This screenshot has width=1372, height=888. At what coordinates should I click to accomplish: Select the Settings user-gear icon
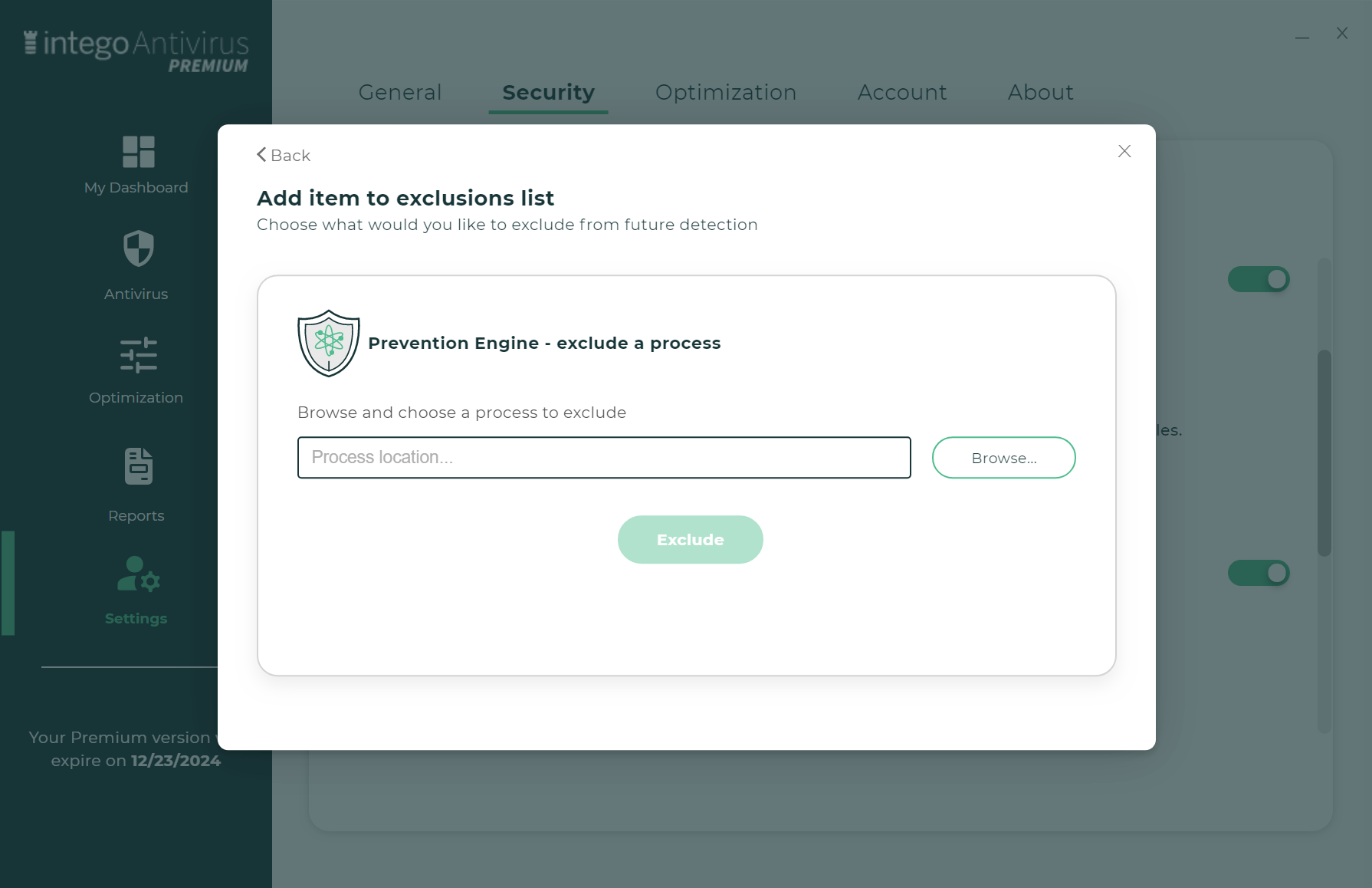point(139,574)
